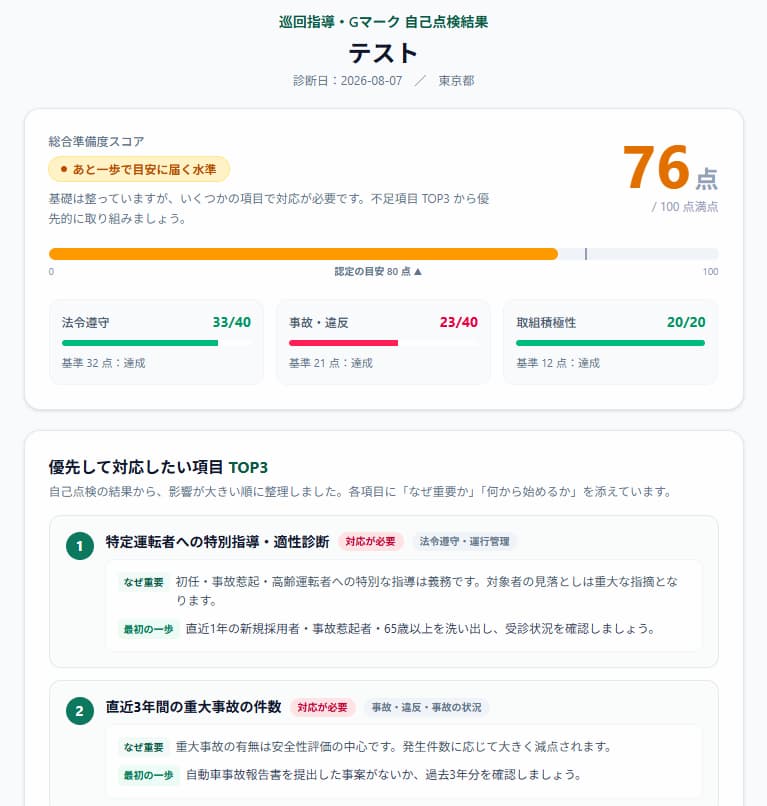Select the 事故・違反 23/40 score card
Image resolution: width=767 pixels, height=806 pixels.
click(383, 342)
